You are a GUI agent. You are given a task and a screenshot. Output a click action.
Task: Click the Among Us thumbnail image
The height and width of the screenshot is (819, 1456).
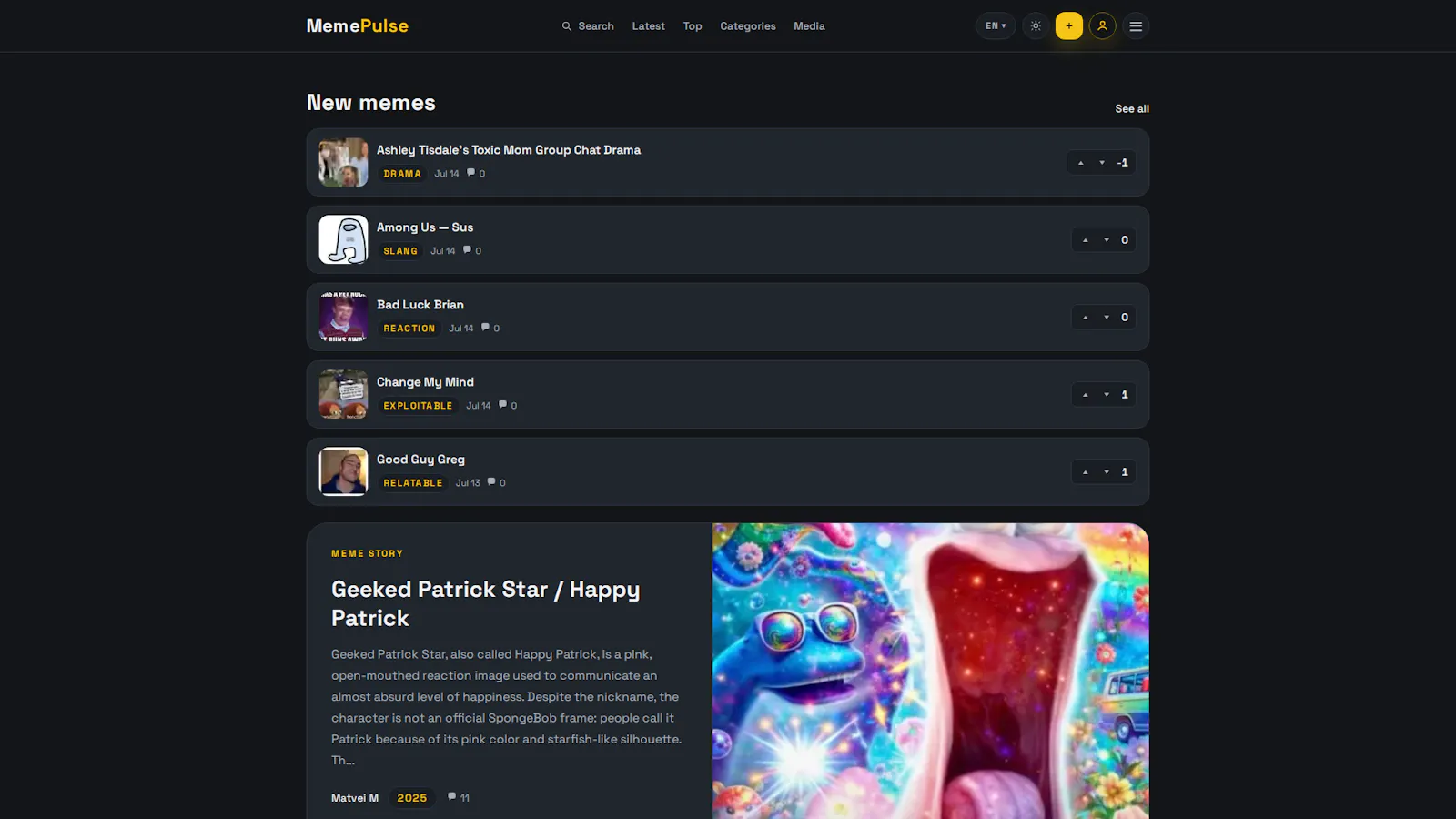[x=343, y=239]
